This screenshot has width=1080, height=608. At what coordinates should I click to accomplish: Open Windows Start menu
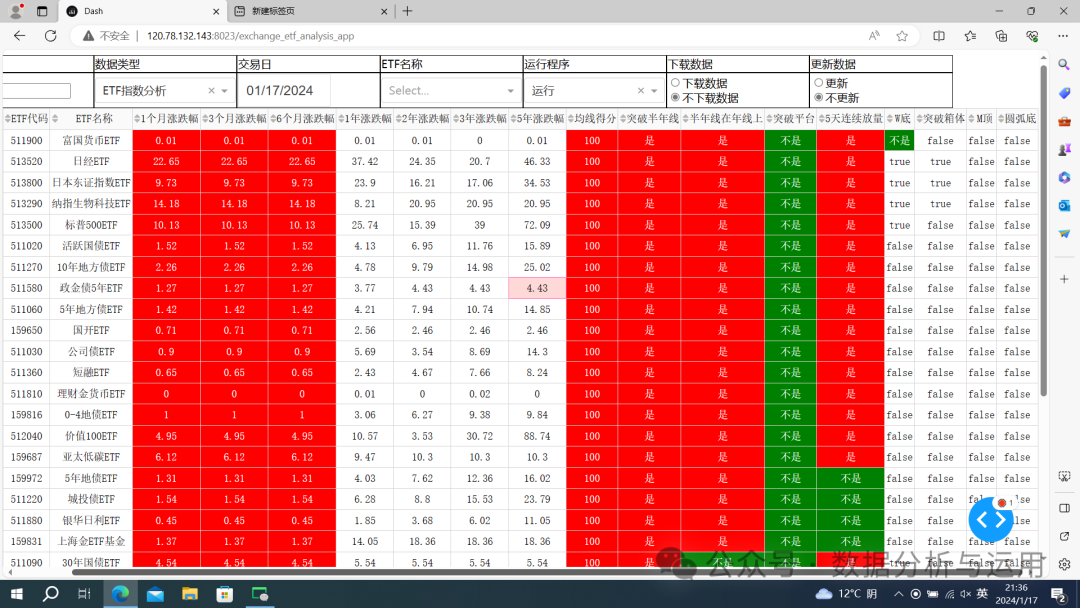point(17,594)
